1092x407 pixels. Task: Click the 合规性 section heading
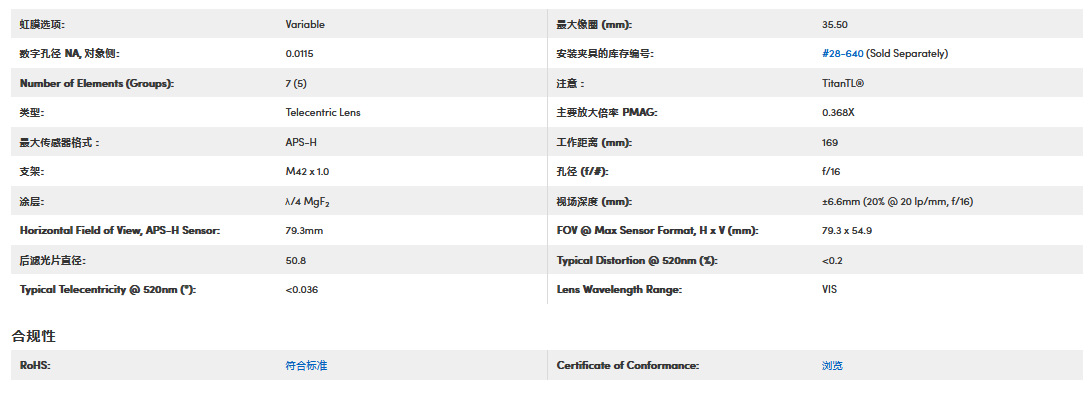tap(33, 336)
